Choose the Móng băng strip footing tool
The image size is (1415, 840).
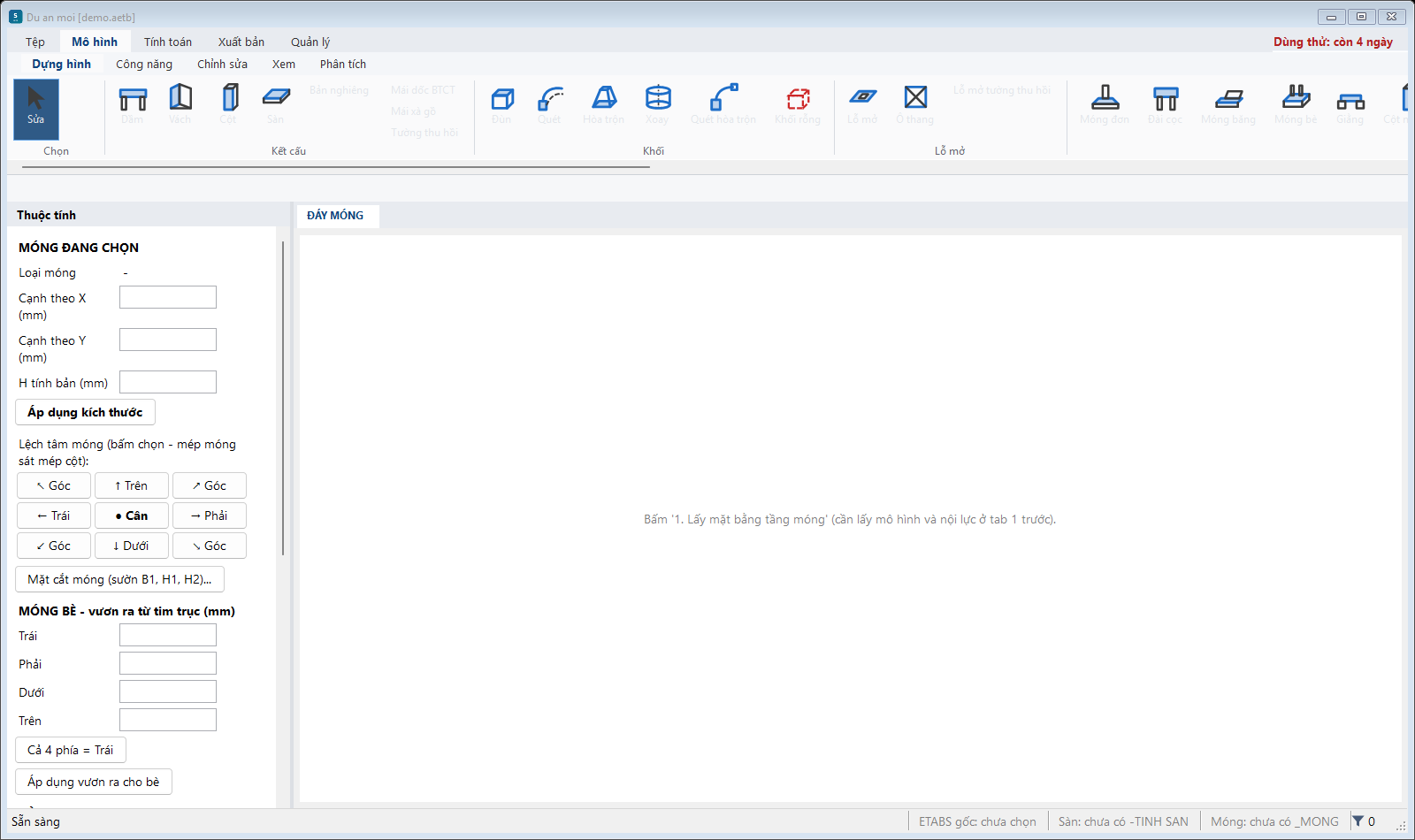coord(1228,105)
